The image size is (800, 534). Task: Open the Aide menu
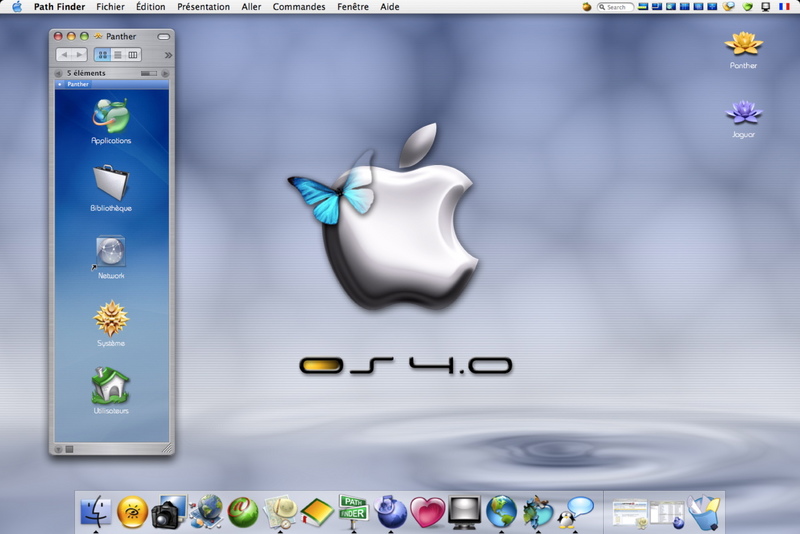click(390, 7)
